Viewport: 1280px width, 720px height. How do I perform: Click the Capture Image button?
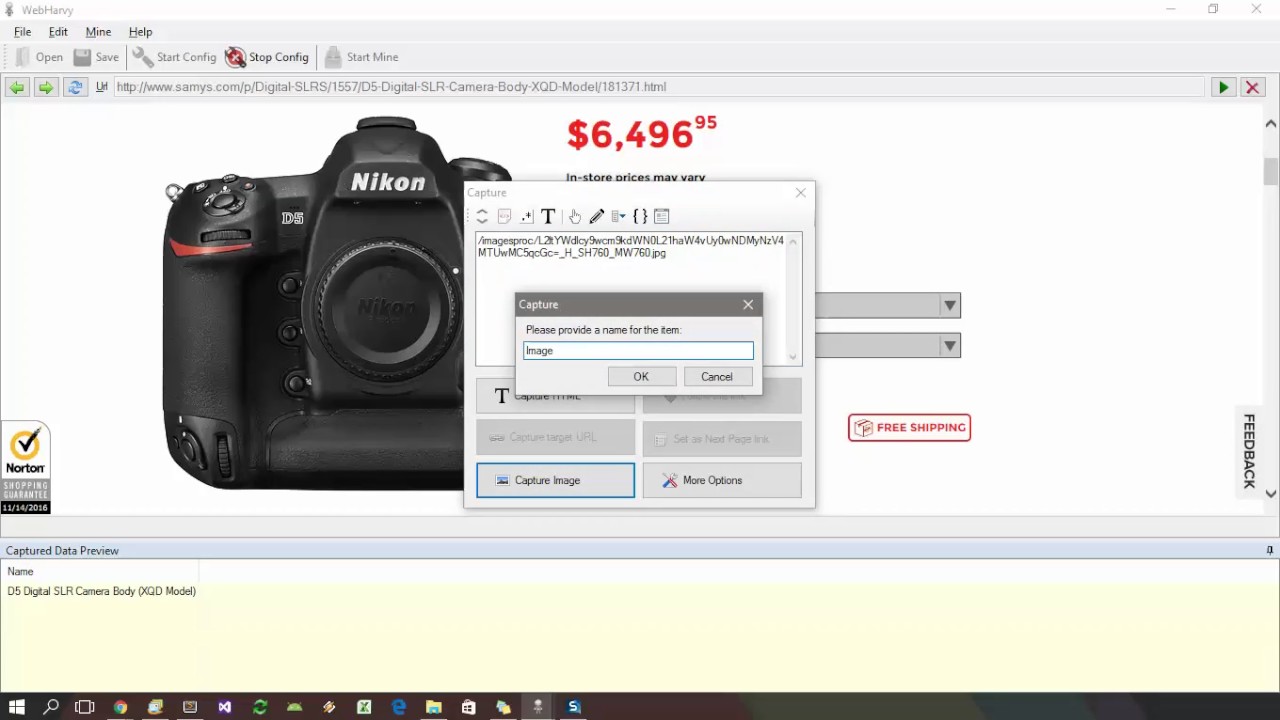[555, 480]
